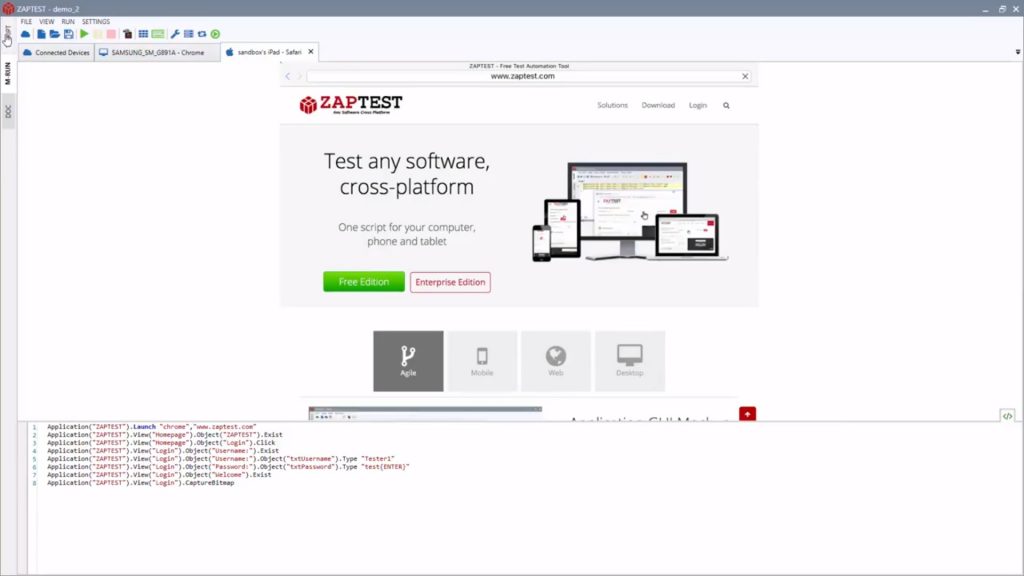Click script line with CaptureBitmap
Image resolution: width=1024 pixels, height=576 pixels.
tap(140, 483)
